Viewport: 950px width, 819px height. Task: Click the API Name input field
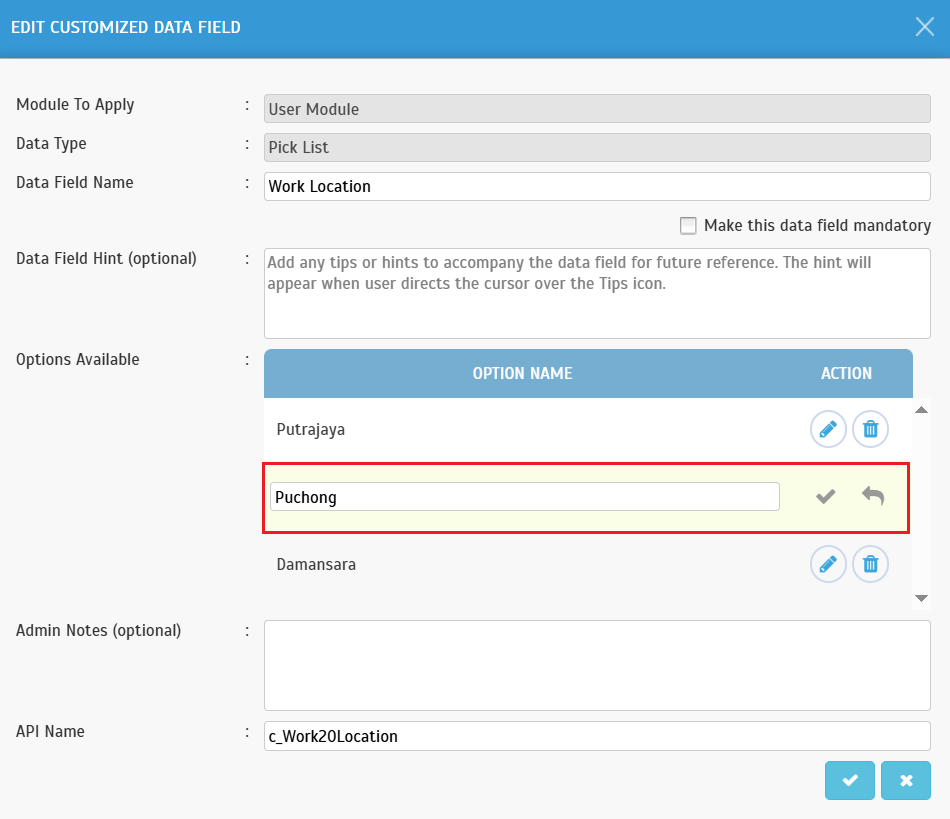(x=597, y=736)
